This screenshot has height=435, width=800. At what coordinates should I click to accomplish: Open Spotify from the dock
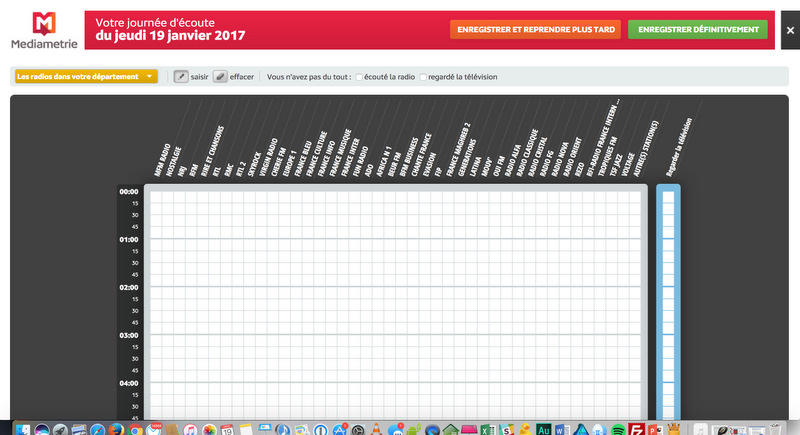coord(619,429)
